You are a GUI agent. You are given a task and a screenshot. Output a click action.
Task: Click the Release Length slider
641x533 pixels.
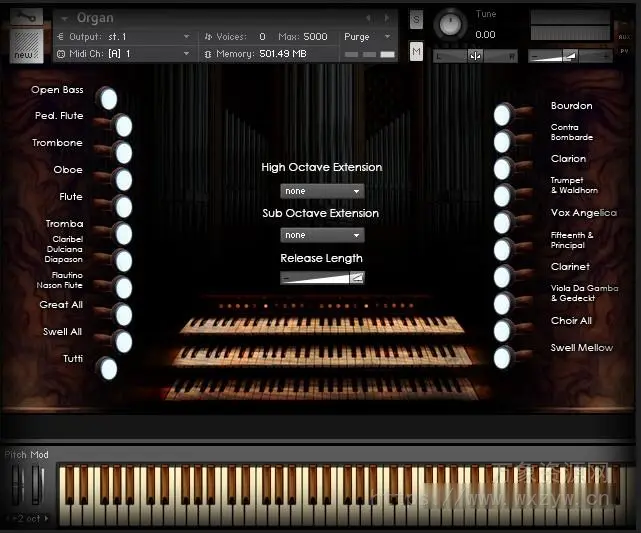322,278
